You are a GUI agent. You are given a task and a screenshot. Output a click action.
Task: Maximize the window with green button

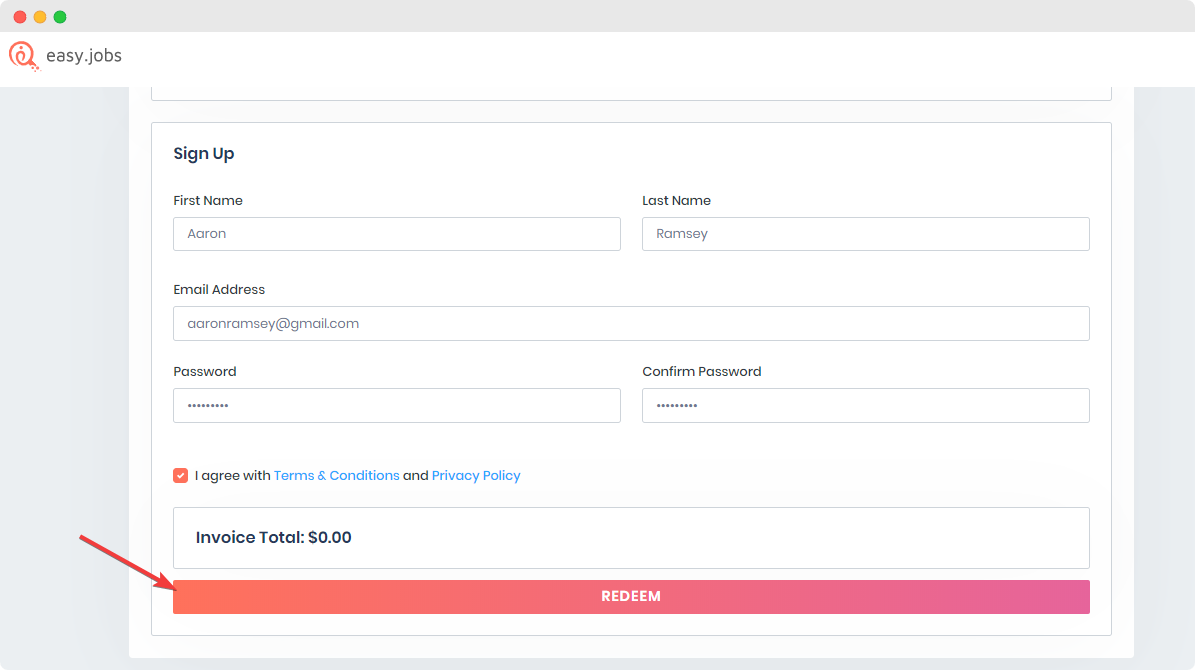[x=59, y=17]
